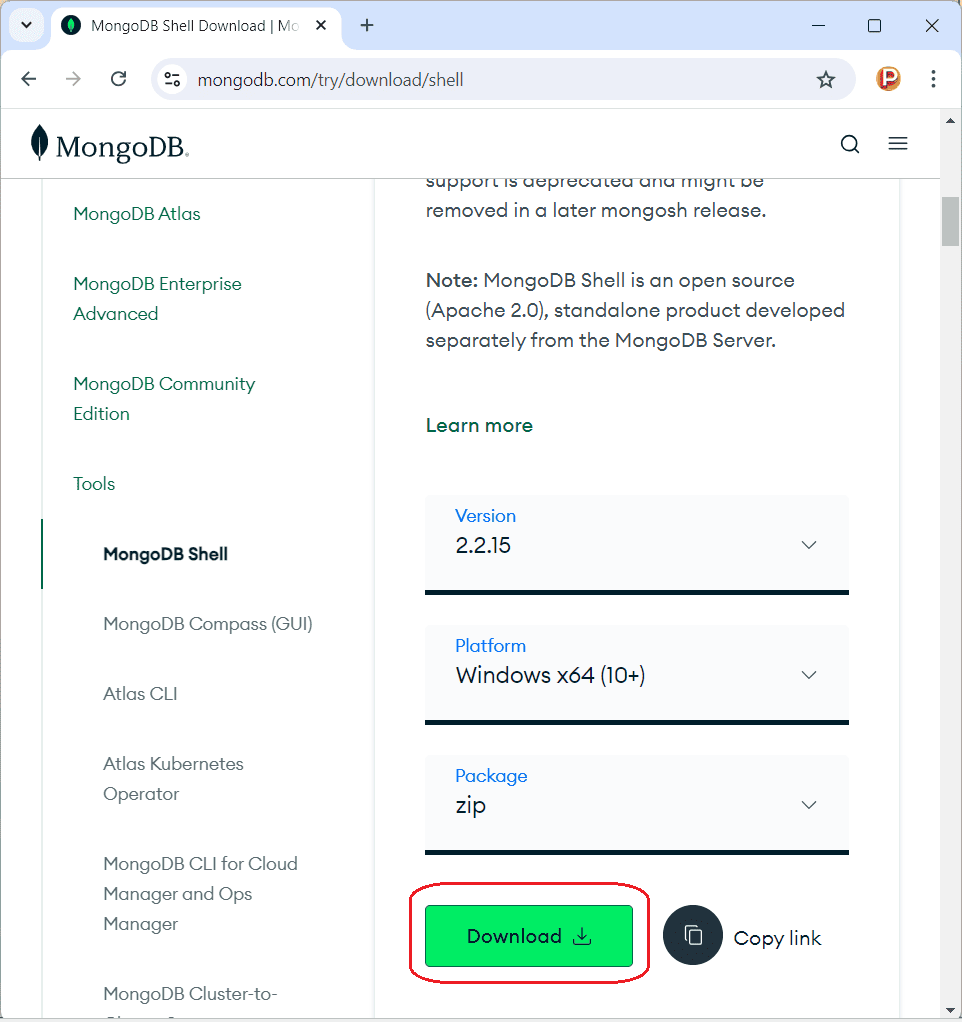Click the MongoDB leaf logo
The image size is (962, 1022).
pyautogui.click(x=109, y=144)
